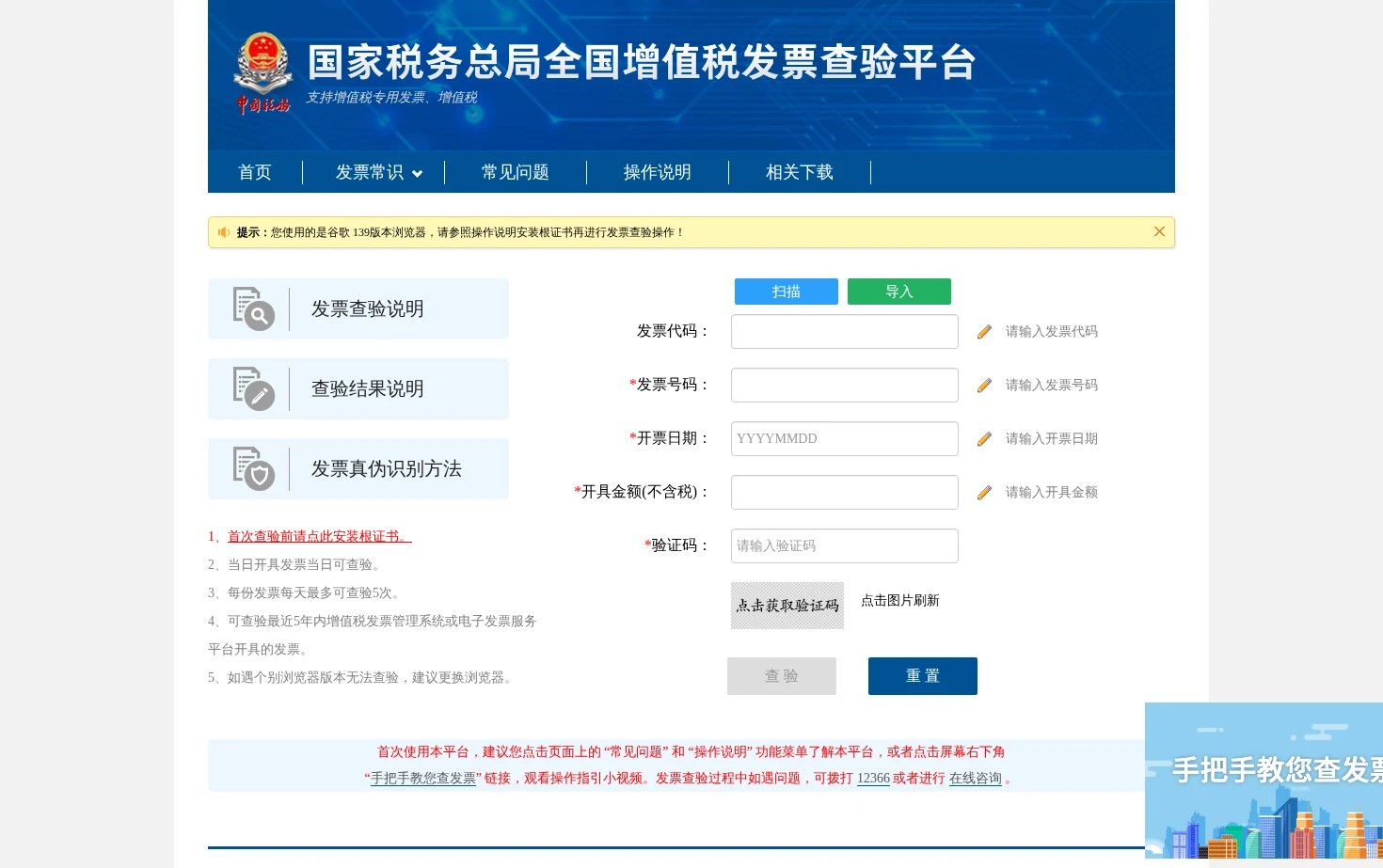Click the 请输入发票代码 hint text
1383x868 pixels.
pos(1052,332)
